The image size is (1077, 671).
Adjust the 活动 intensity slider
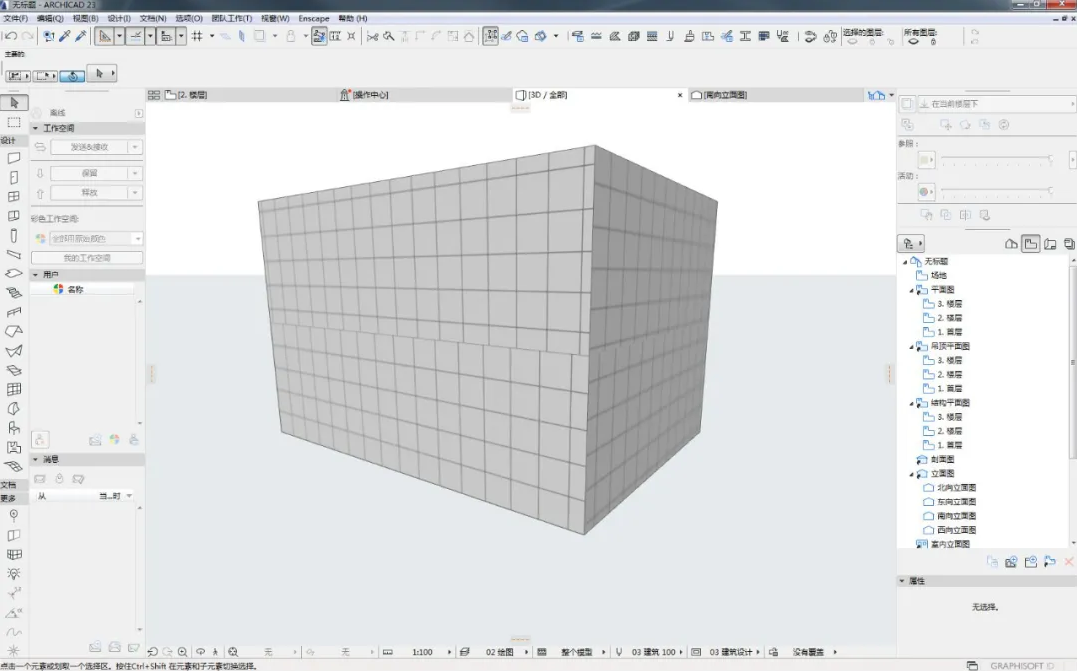(997, 190)
